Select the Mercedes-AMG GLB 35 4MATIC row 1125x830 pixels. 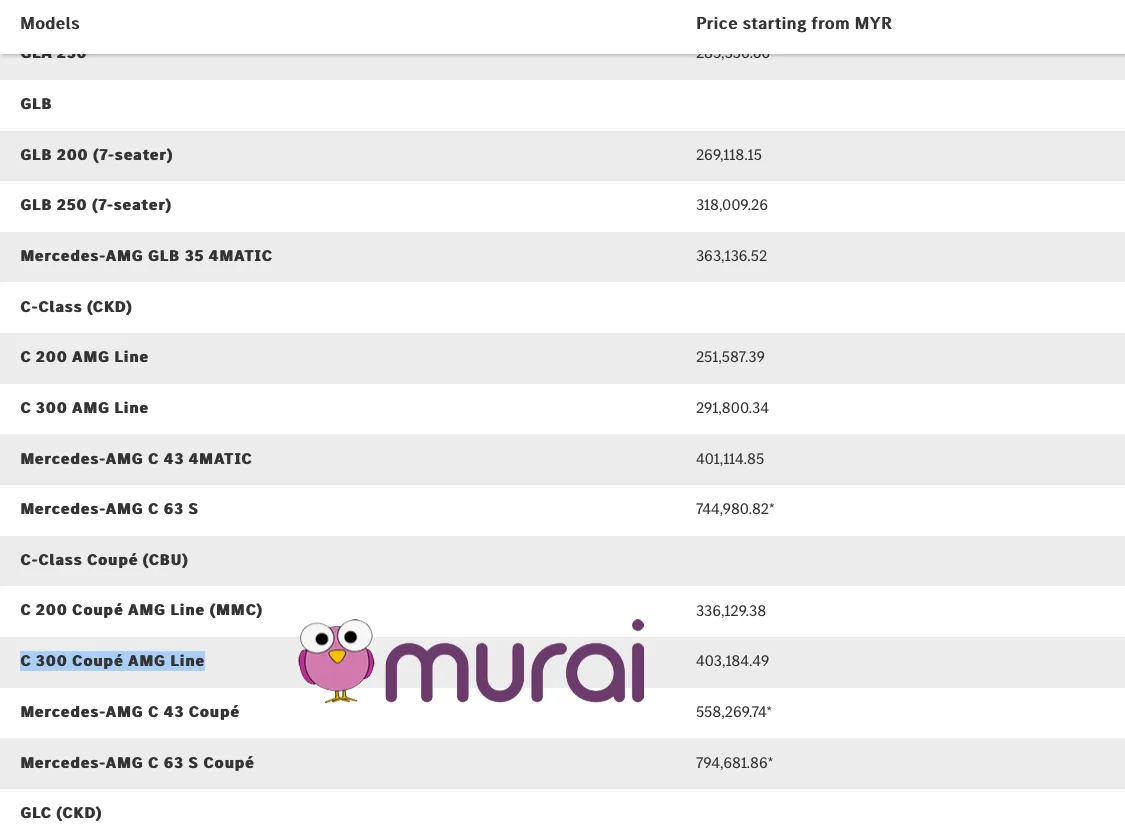(146, 256)
